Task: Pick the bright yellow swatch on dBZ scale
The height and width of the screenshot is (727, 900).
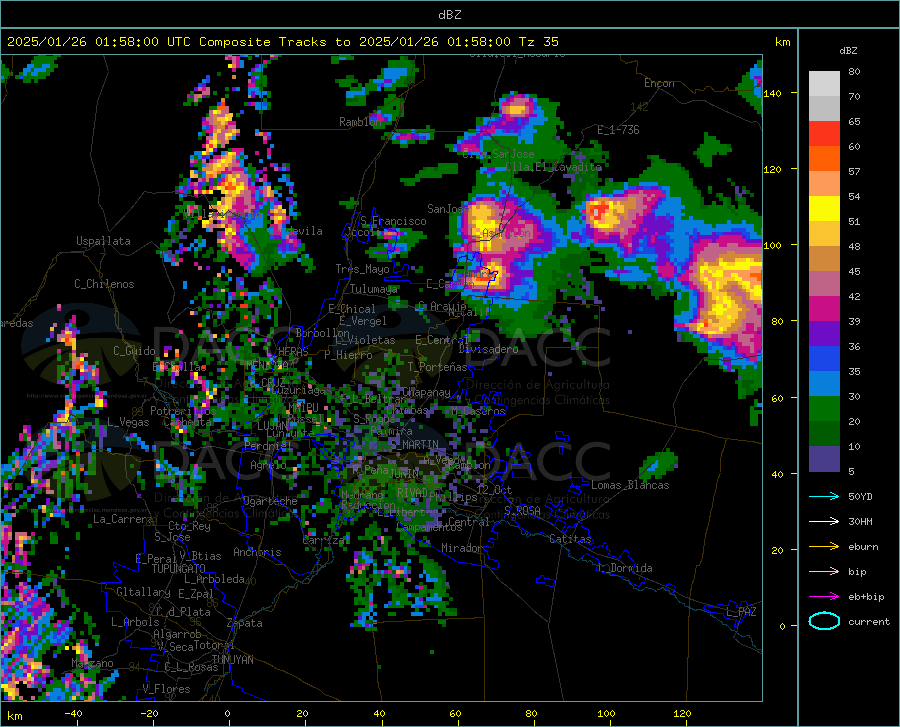Action: pos(824,208)
